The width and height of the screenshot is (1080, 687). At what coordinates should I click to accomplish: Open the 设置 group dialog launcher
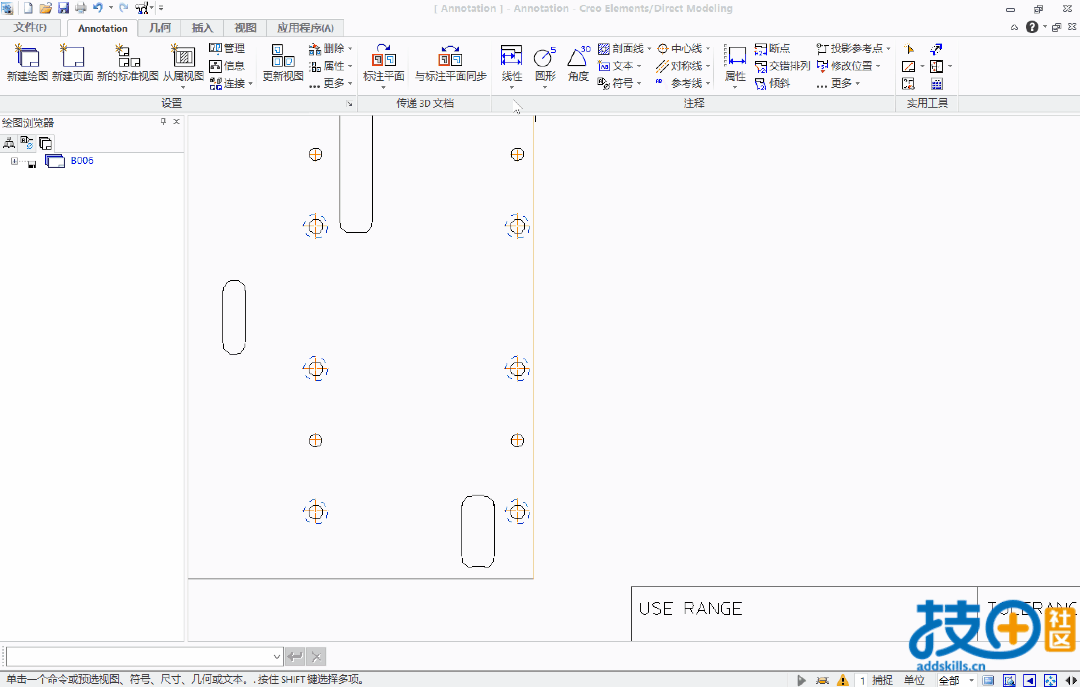(x=349, y=103)
